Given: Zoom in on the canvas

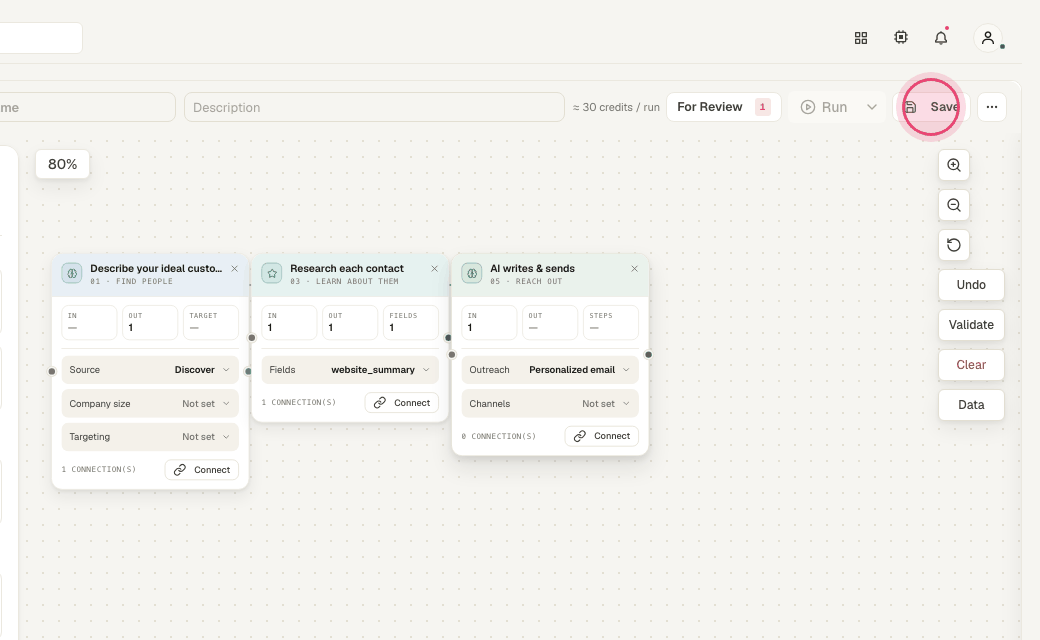Looking at the screenshot, I should [x=954, y=165].
